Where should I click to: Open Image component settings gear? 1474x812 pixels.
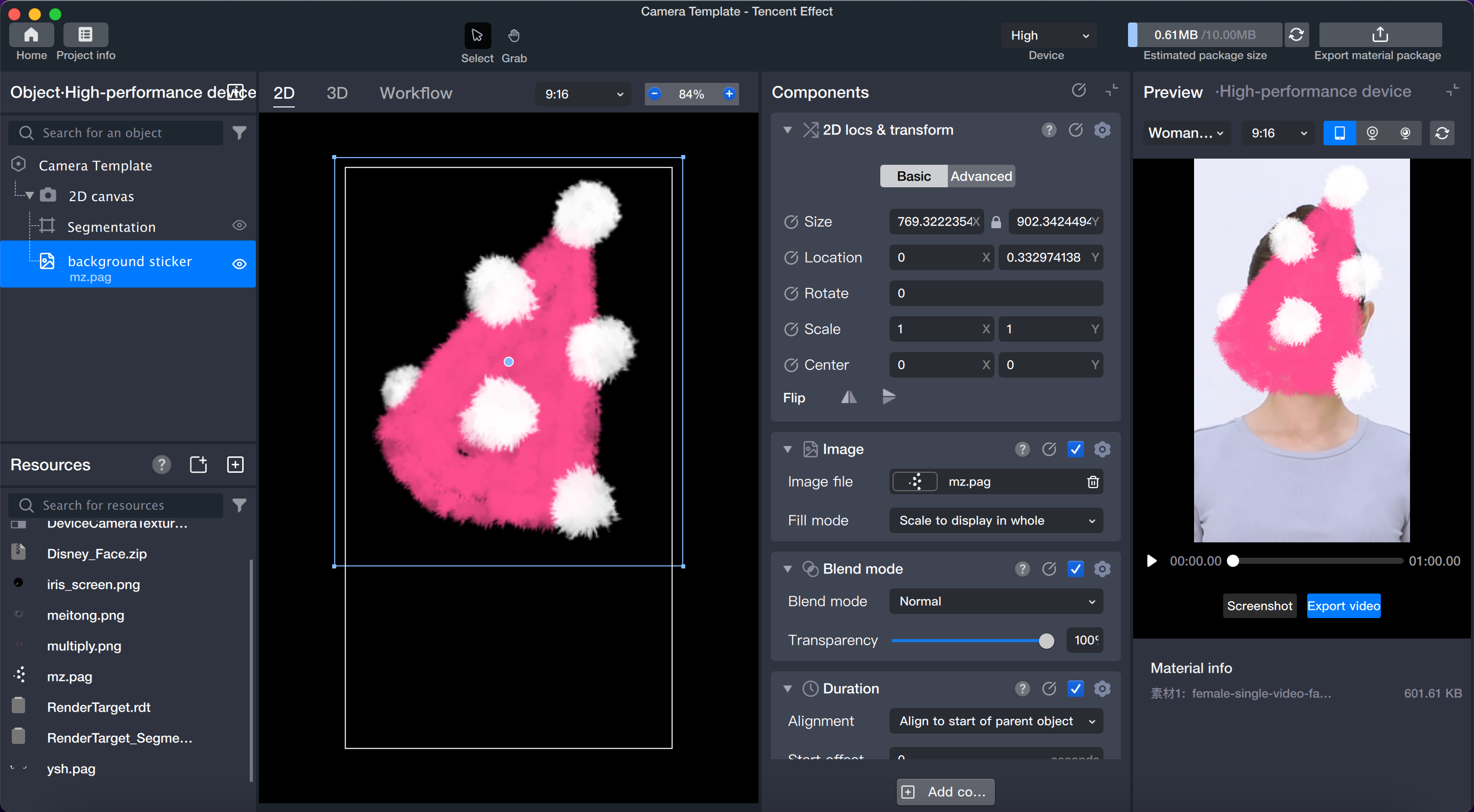(1102, 449)
